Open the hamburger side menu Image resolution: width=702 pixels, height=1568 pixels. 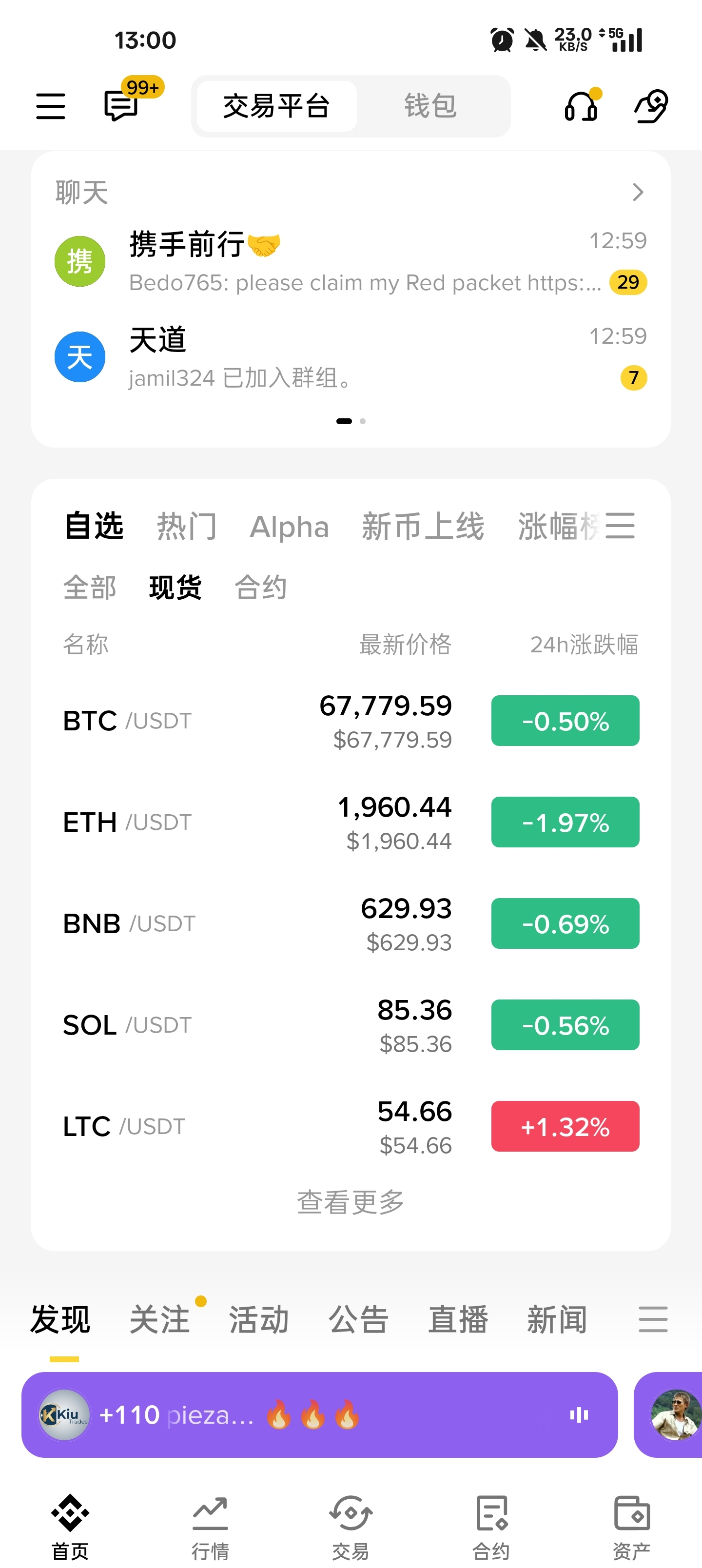pos(51,106)
